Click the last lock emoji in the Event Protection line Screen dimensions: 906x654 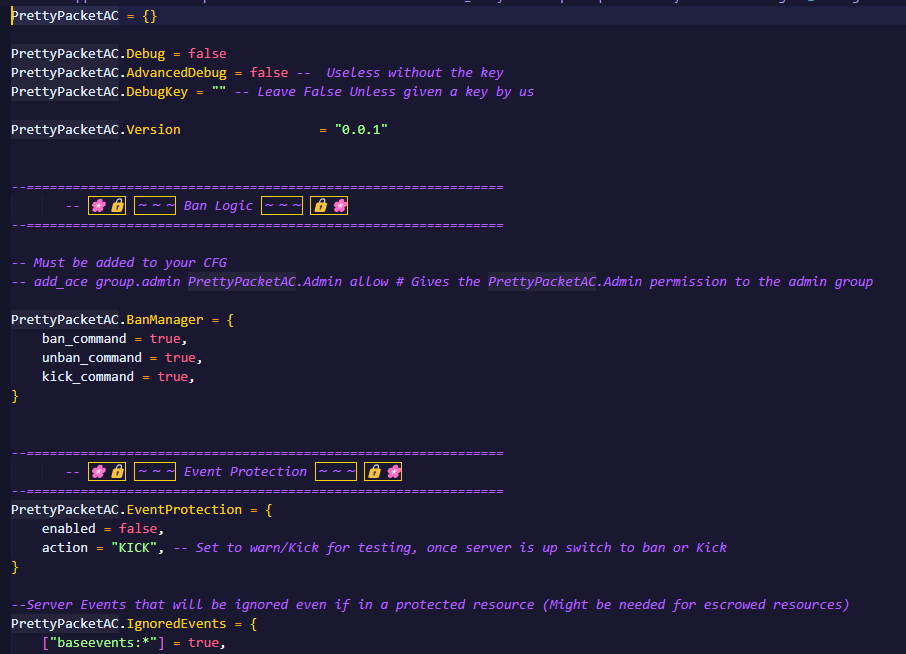pyautogui.click(x=374, y=472)
